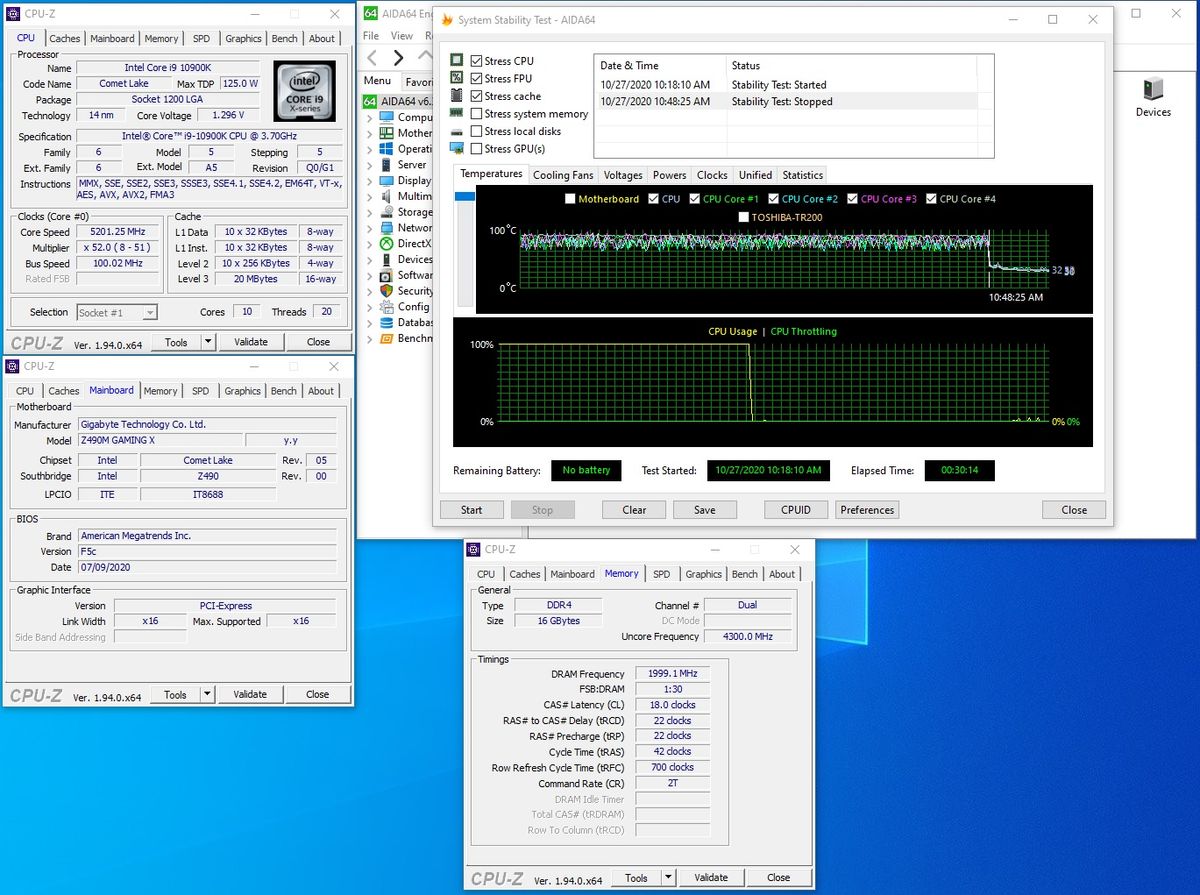Open the Tools dropdown arrow in CPU-Z CPU window

208,342
